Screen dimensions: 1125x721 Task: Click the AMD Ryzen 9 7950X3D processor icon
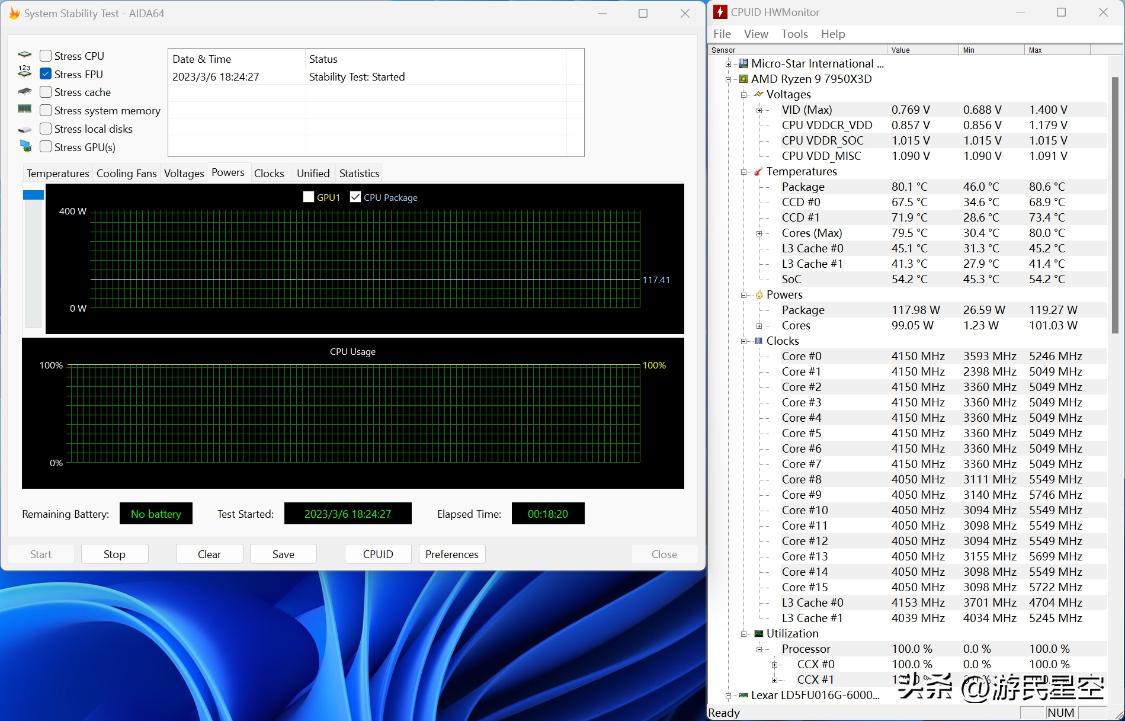pyautogui.click(x=745, y=78)
